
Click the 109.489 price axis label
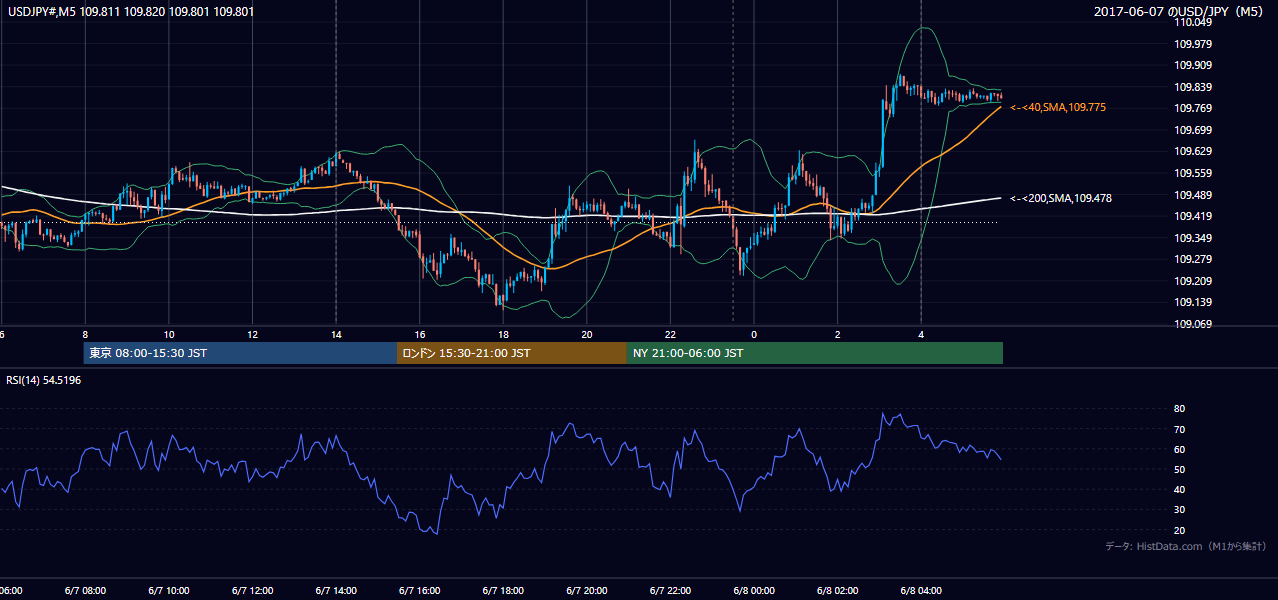(x=1194, y=195)
